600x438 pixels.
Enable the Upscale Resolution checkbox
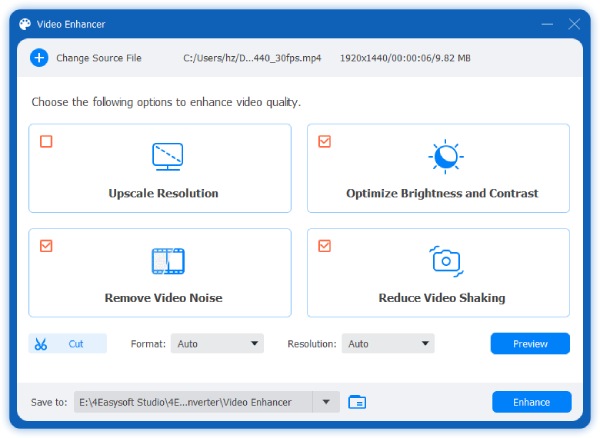[x=46, y=142]
